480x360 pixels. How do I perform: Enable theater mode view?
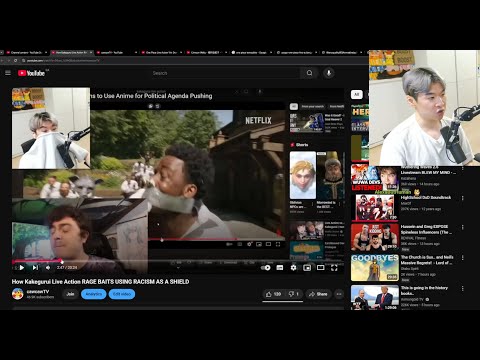pyautogui.click(x=321, y=268)
